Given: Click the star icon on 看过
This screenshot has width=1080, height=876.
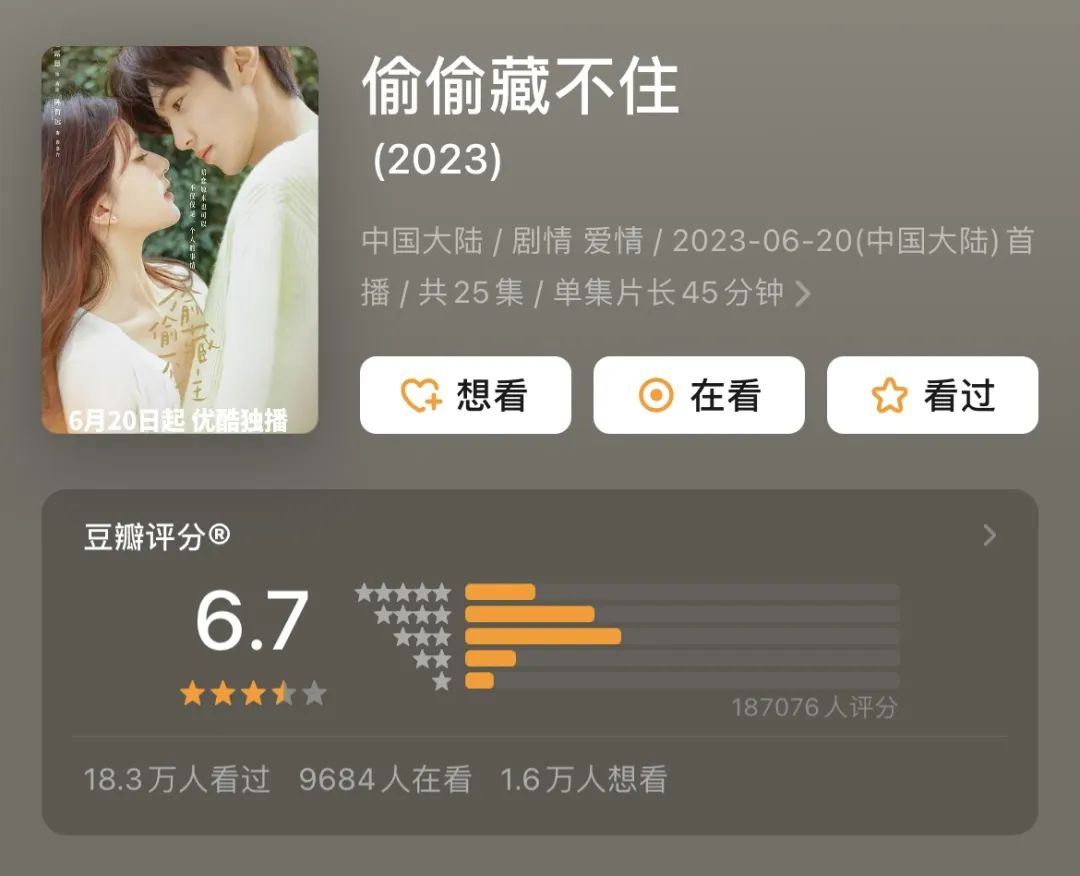Looking at the screenshot, I should pos(889,395).
